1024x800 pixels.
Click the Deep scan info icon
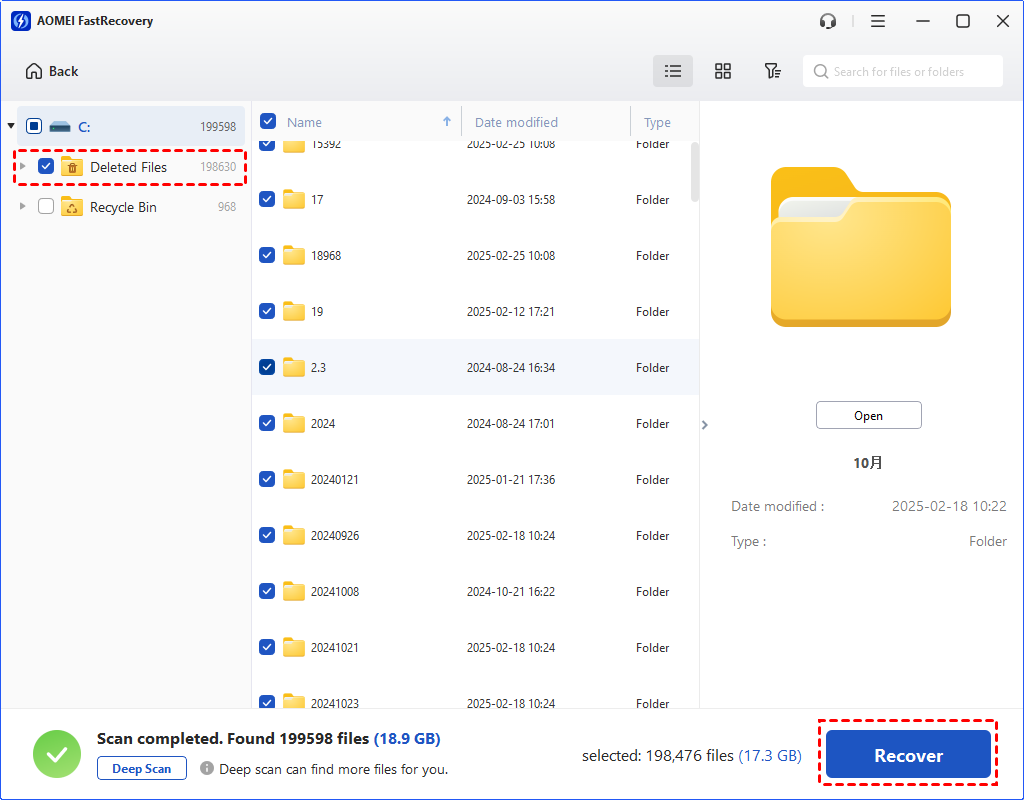coord(207,769)
